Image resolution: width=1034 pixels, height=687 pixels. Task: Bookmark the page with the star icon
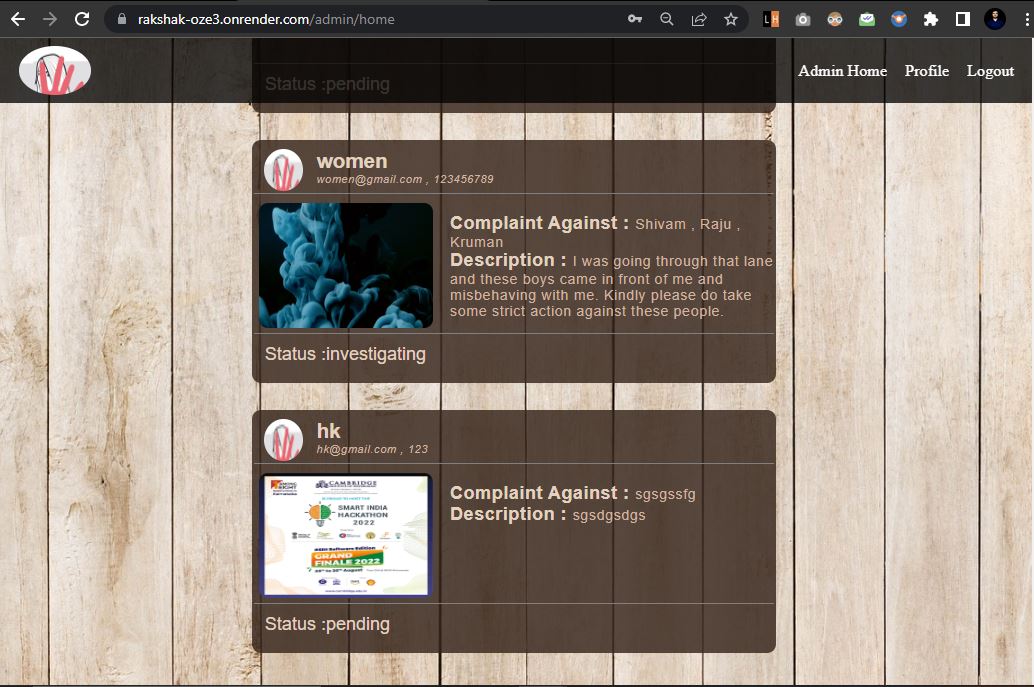(x=731, y=18)
